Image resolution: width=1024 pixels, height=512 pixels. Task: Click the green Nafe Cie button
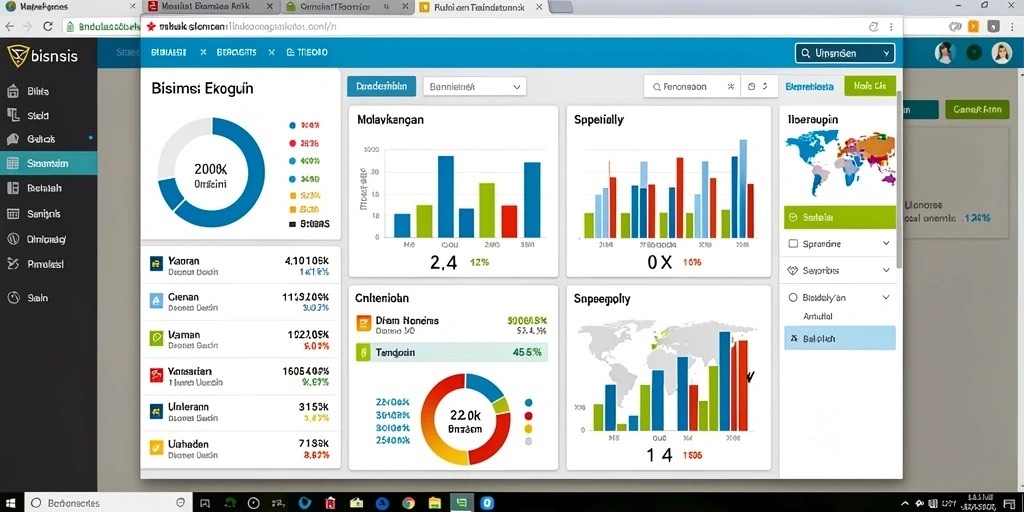(870, 86)
